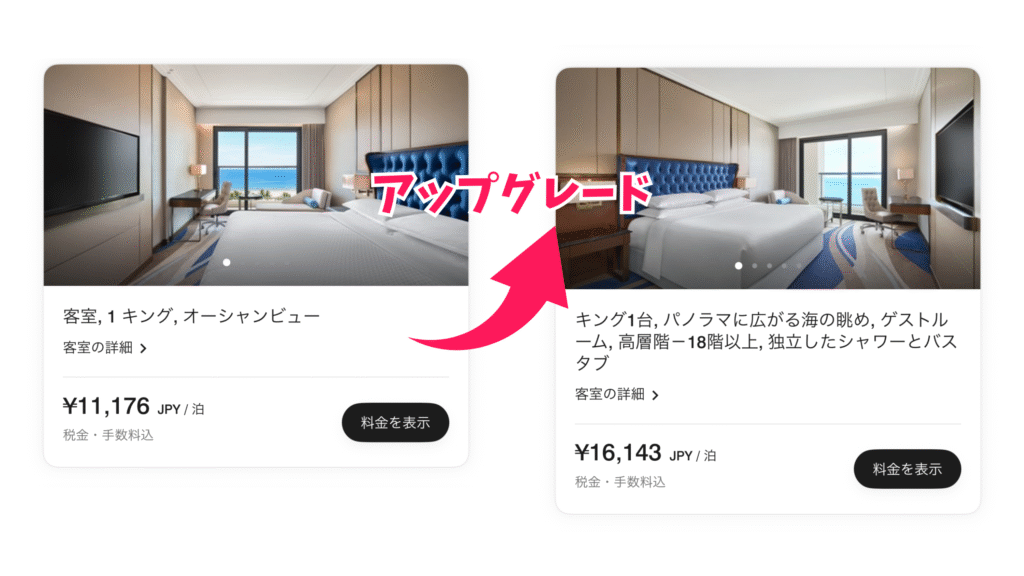Open the Panorama King room photo
Image resolution: width=1024 pixels, height=576 pixels.
[768, 178]
